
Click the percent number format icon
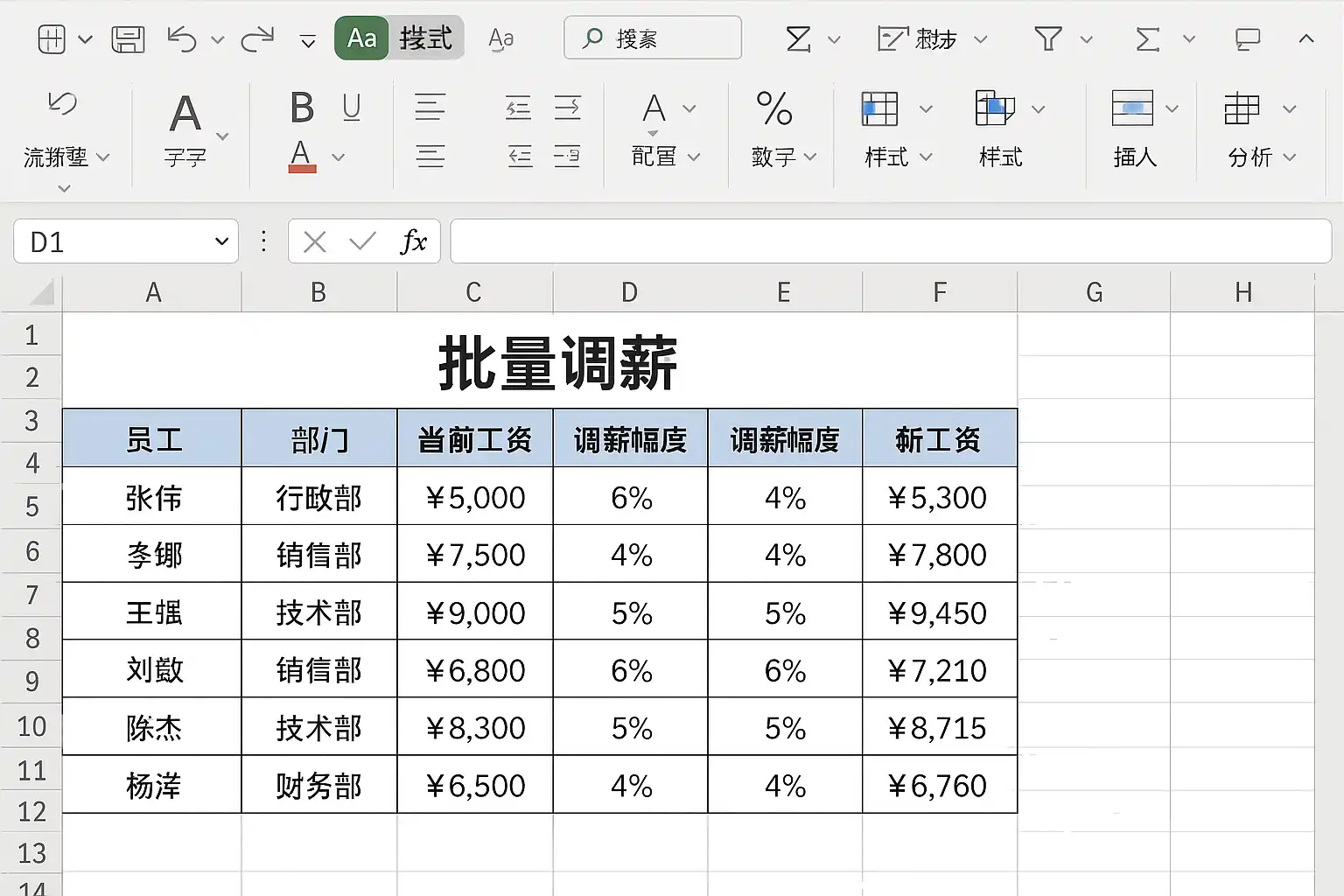(774, 109)
